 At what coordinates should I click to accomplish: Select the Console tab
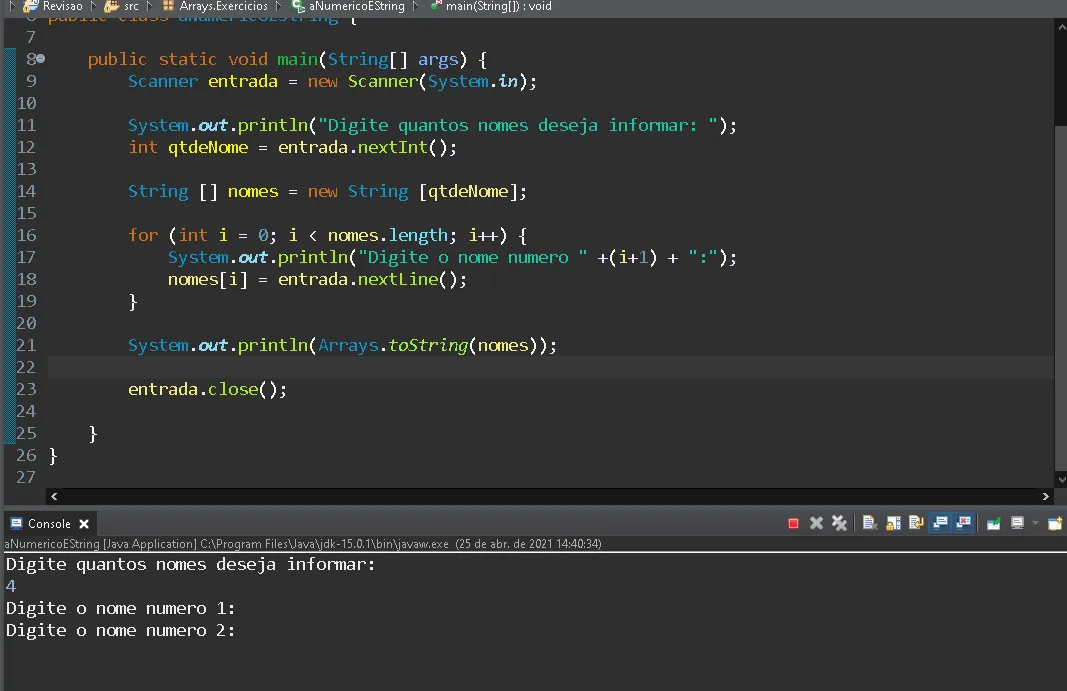tap(43, 522)
